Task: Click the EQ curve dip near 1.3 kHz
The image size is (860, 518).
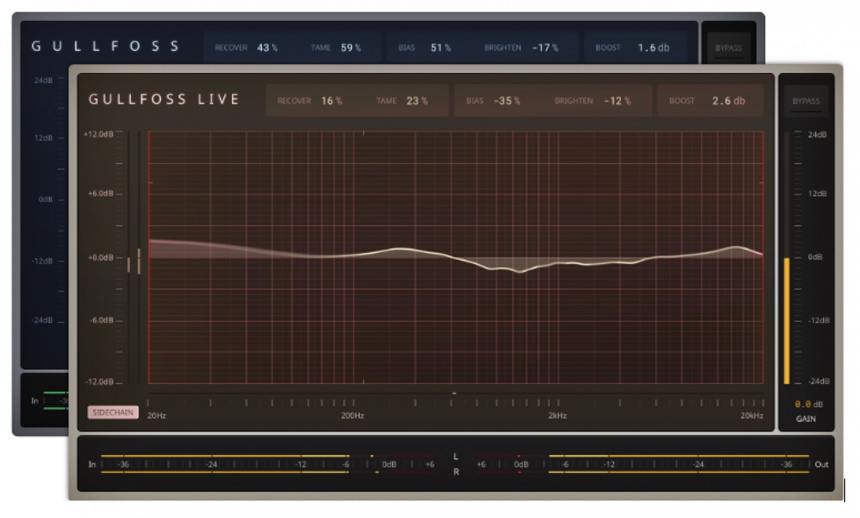Action: [520, 271]
